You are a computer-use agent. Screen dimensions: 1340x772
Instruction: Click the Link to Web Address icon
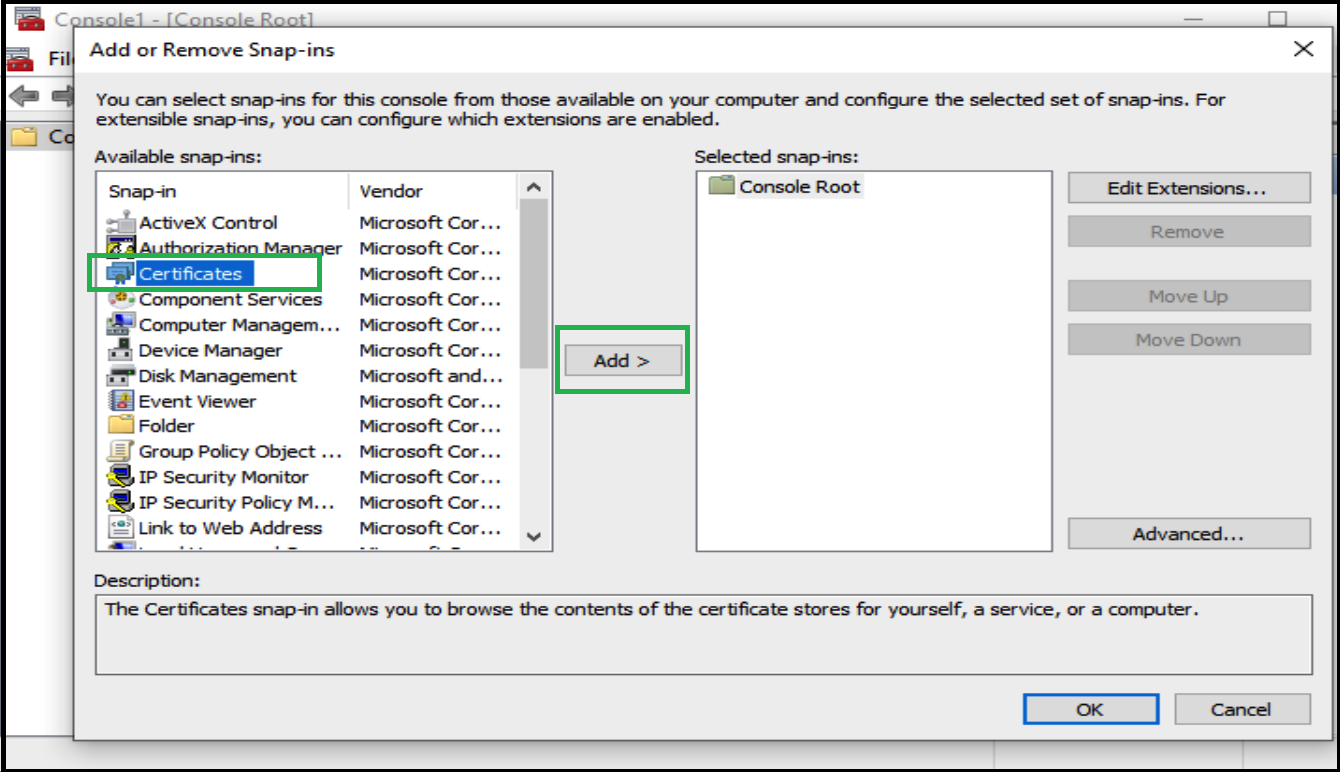(x=121, y=528)
